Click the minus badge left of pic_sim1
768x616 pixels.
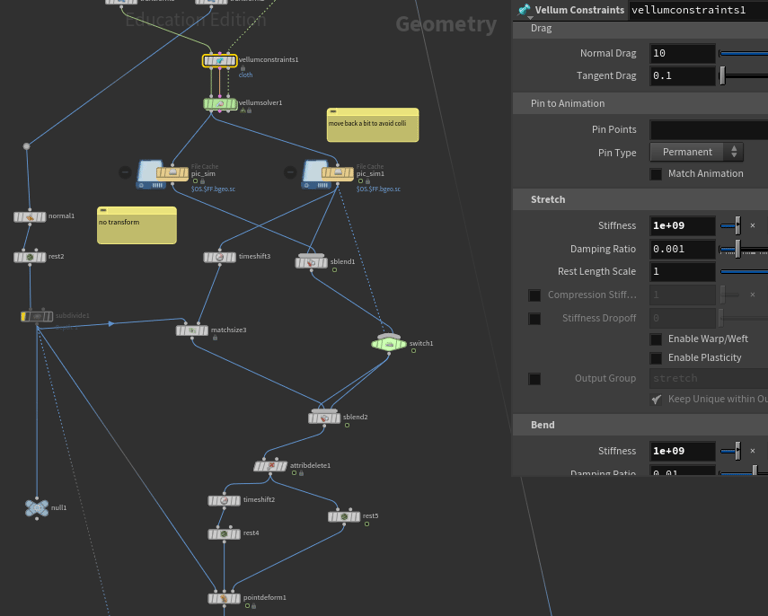pyautogui.click(x=290, y=172)
